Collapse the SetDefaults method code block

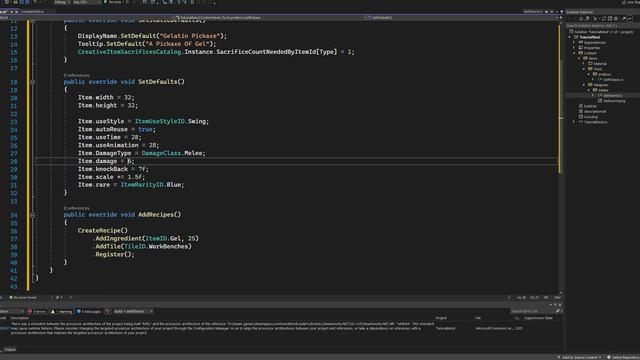pyautogui.click(x=33, y=82)
